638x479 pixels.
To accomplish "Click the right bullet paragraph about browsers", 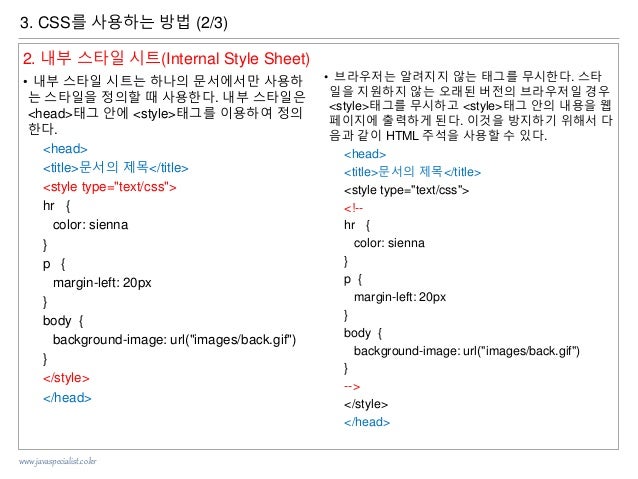I will click(x=469, y=106).
